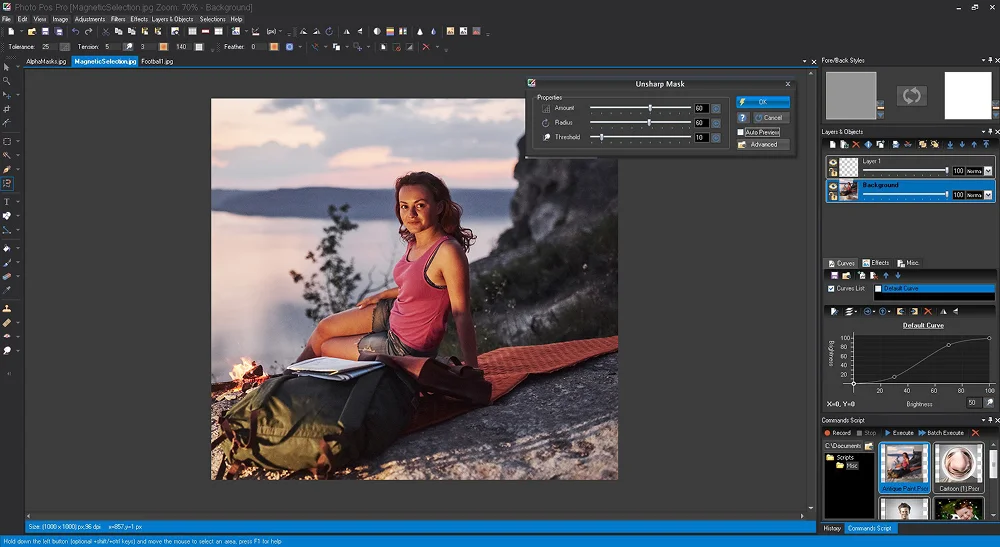The width and height of the screenshot is (1000, 547).
Task: Click the Undo arrow in the toolbar
Action: (74, 32)
